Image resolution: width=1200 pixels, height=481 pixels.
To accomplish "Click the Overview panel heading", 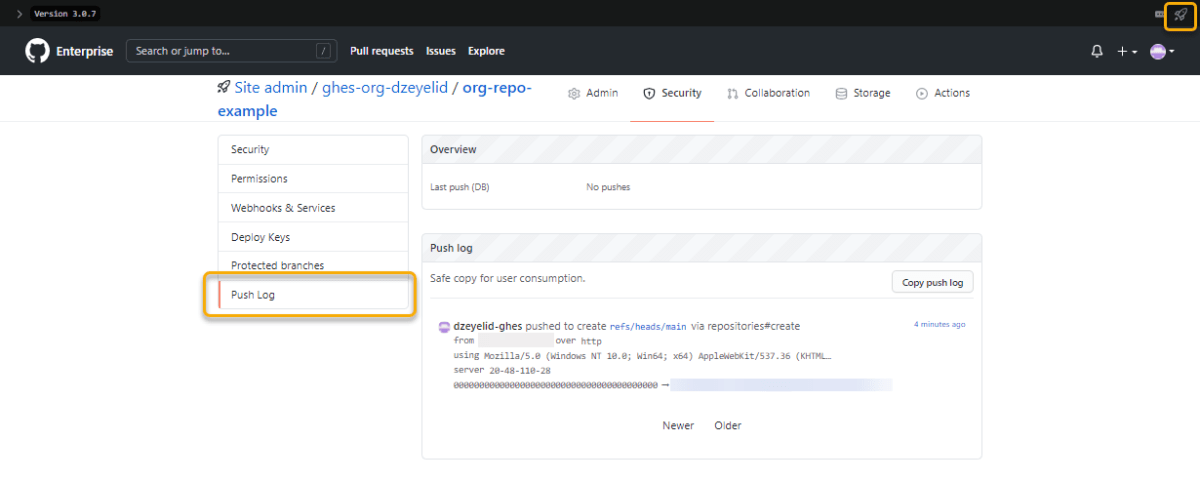I will (x=453, y=149).
